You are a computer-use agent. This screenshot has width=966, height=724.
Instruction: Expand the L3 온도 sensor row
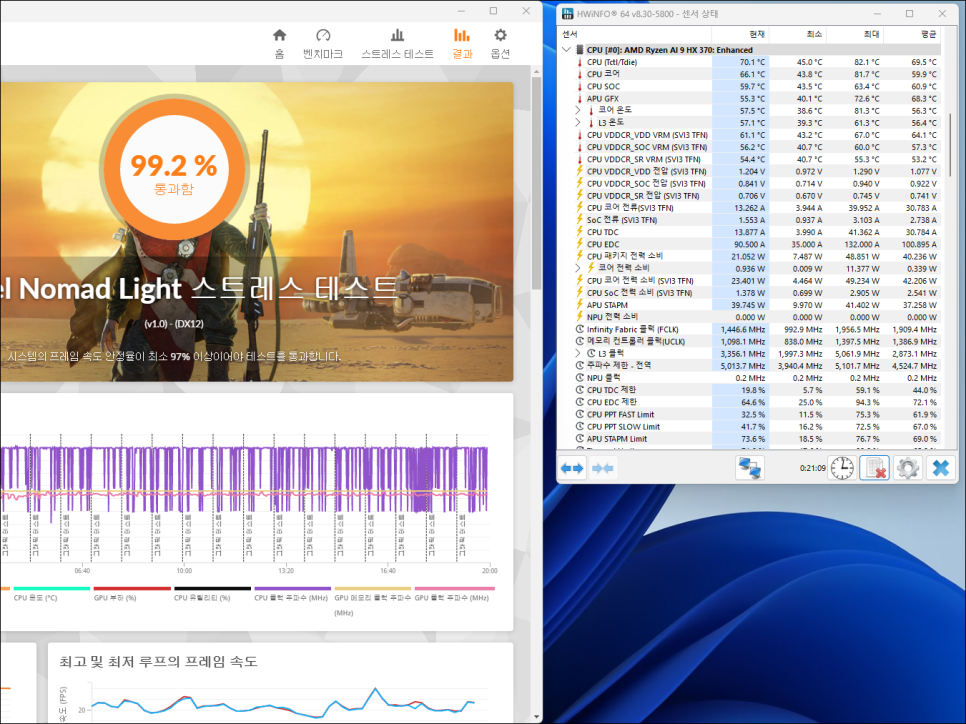(x=578, y=123)
